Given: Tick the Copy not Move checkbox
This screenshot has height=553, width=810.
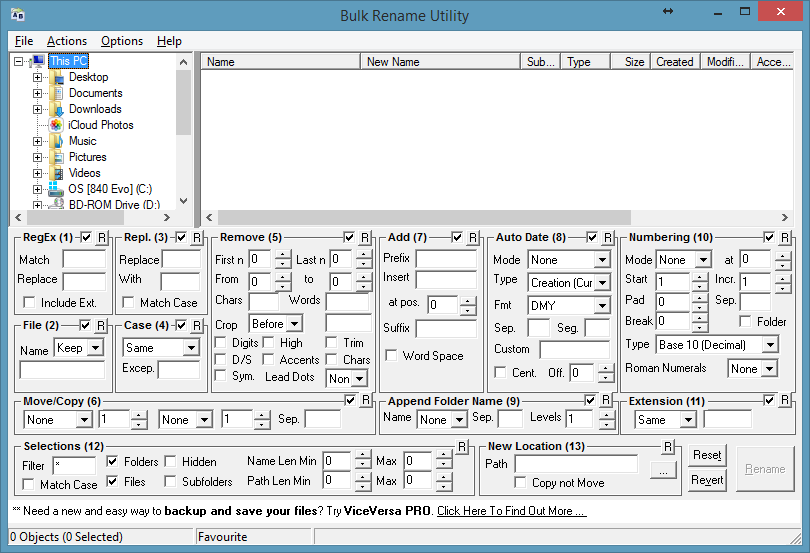Looking at the screenshot, I should pos(521,482).
